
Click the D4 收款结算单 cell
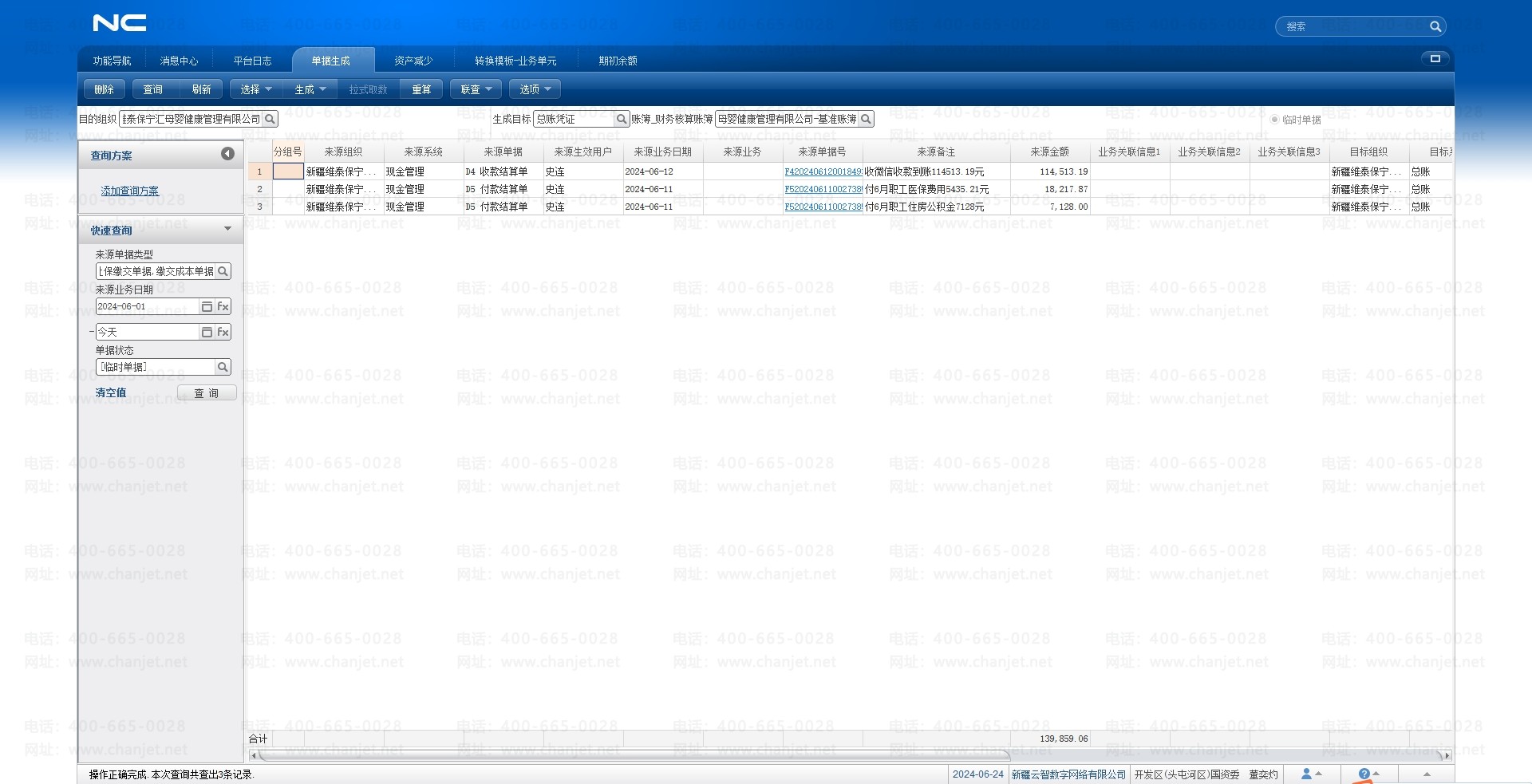pyautogui.click(x=503, y=171)
